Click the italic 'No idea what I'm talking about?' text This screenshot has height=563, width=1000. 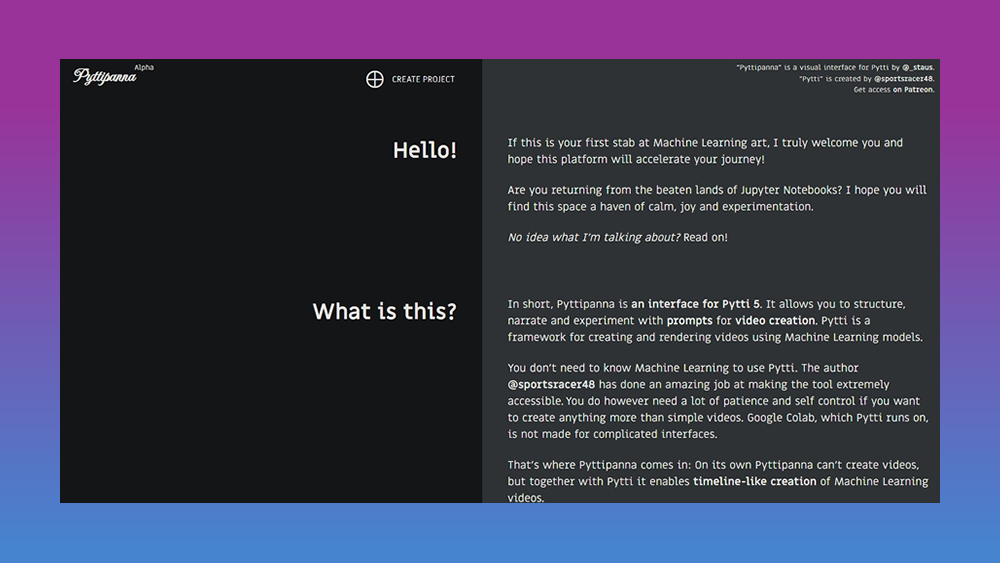tap(594, 237)
